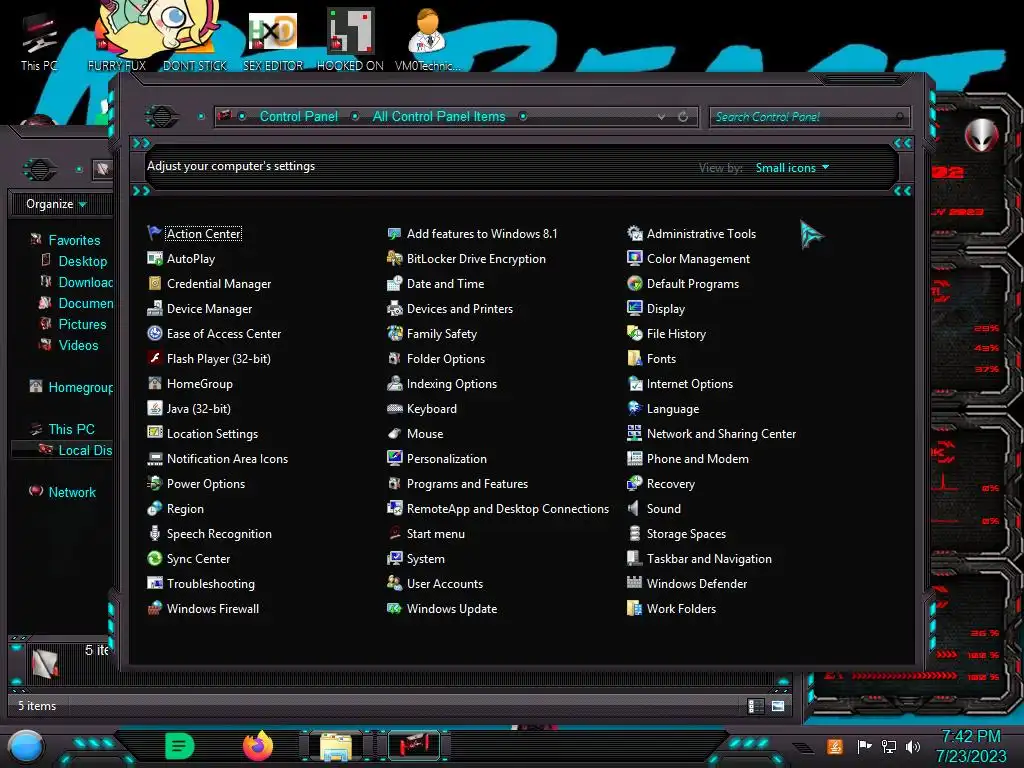1024x768 pixels.
Task: Open the Folder Options link
Action: 445,359
